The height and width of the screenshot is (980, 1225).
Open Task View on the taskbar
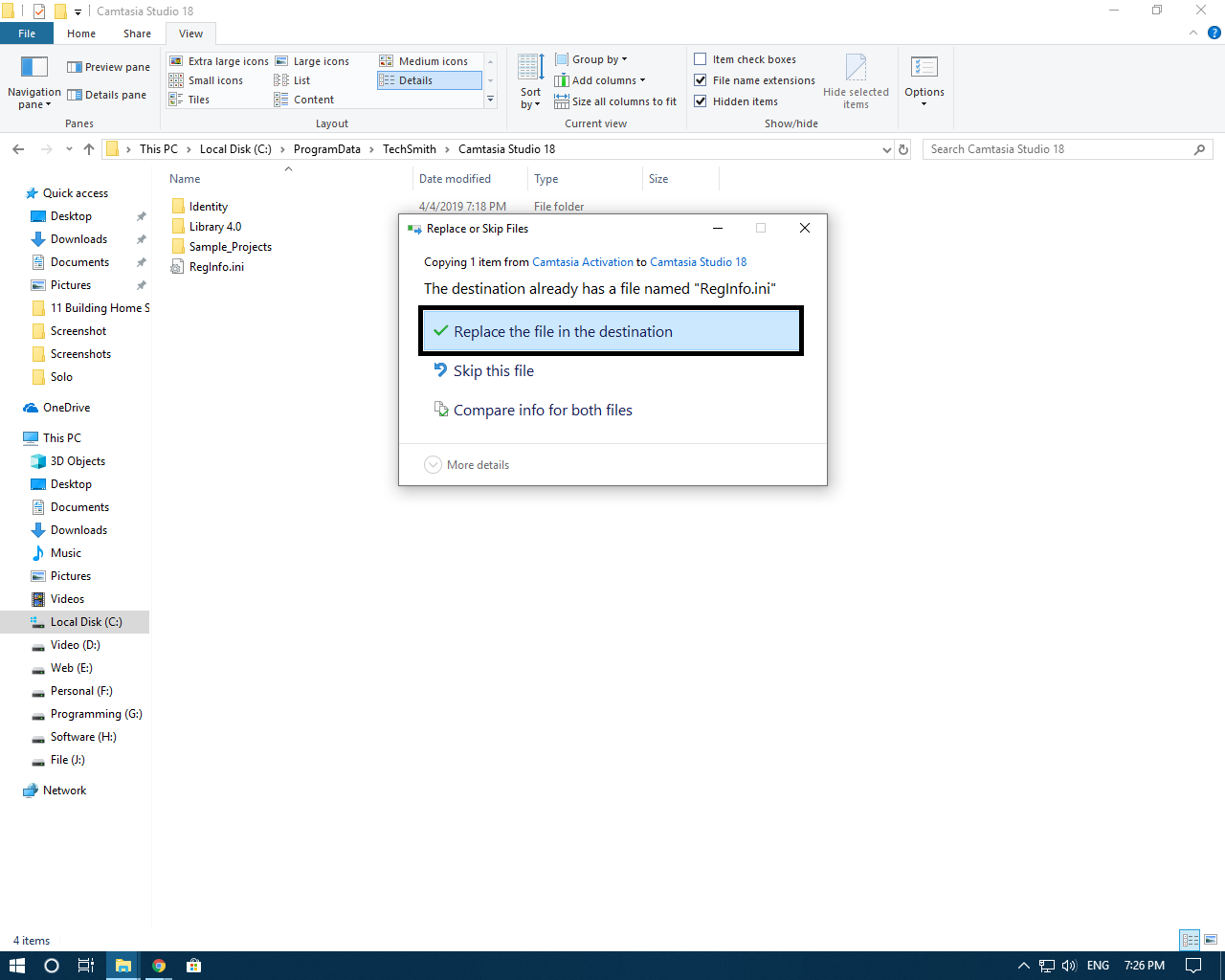pyautogui.click(x=85, y=966)
